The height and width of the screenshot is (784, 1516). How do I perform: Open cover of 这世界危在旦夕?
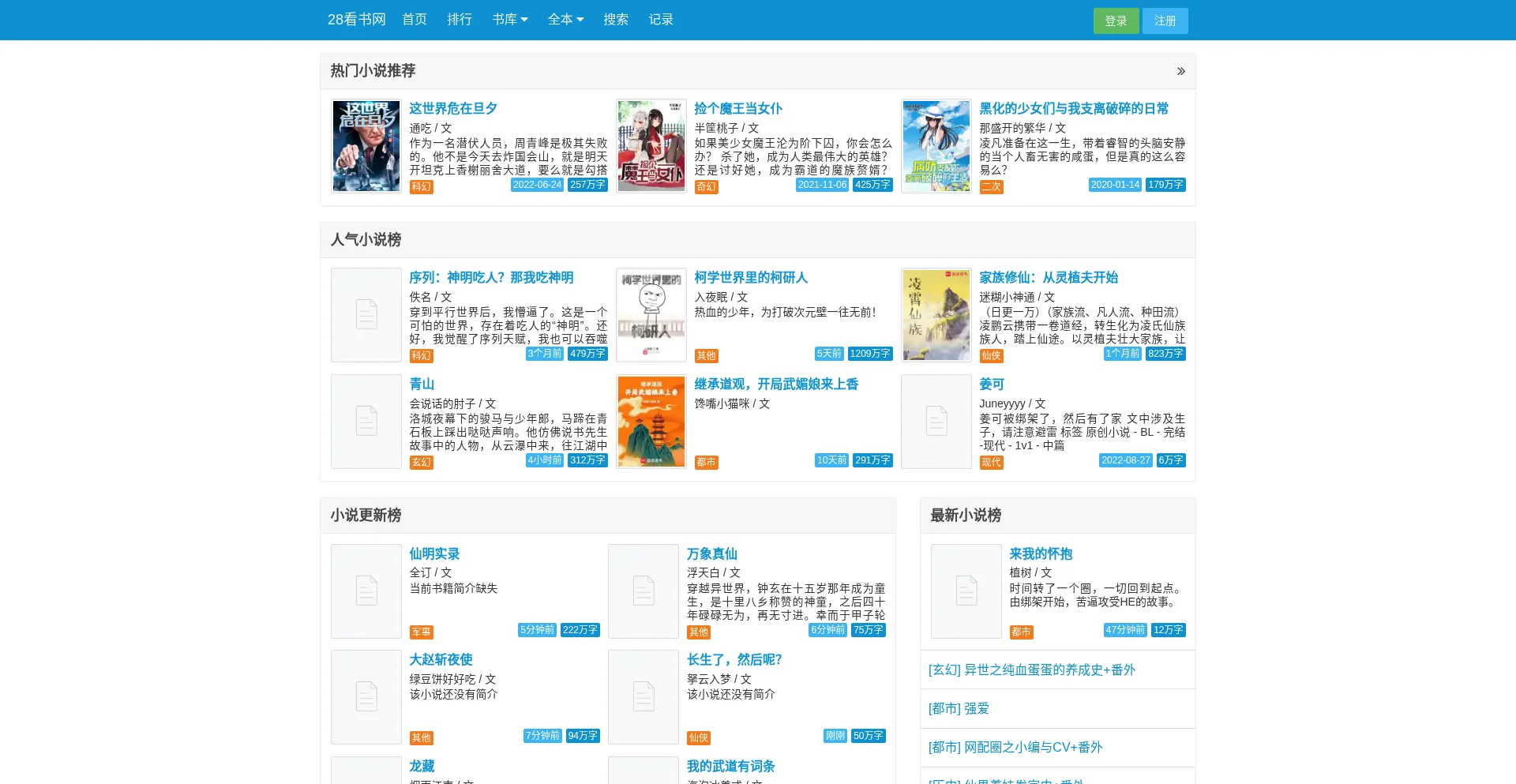[x=366, y=146]
